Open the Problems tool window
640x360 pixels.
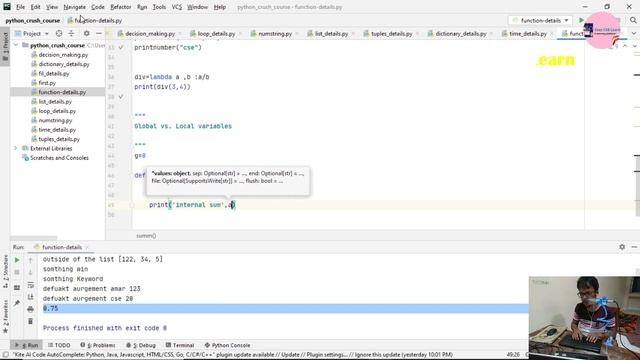(x=98, y=345)
